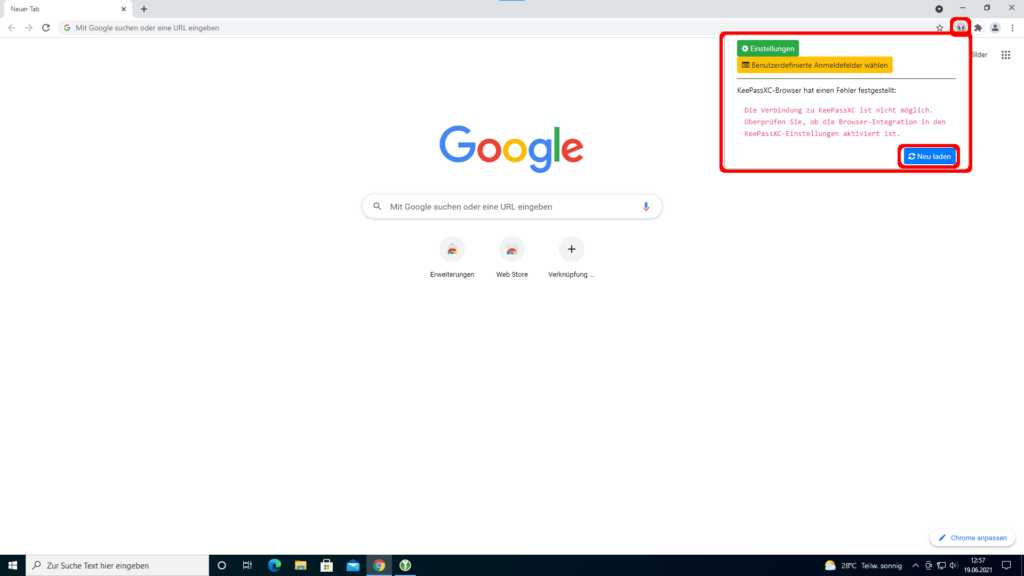Switch to Chrome on the taskbar

click(x=379, y=566)
